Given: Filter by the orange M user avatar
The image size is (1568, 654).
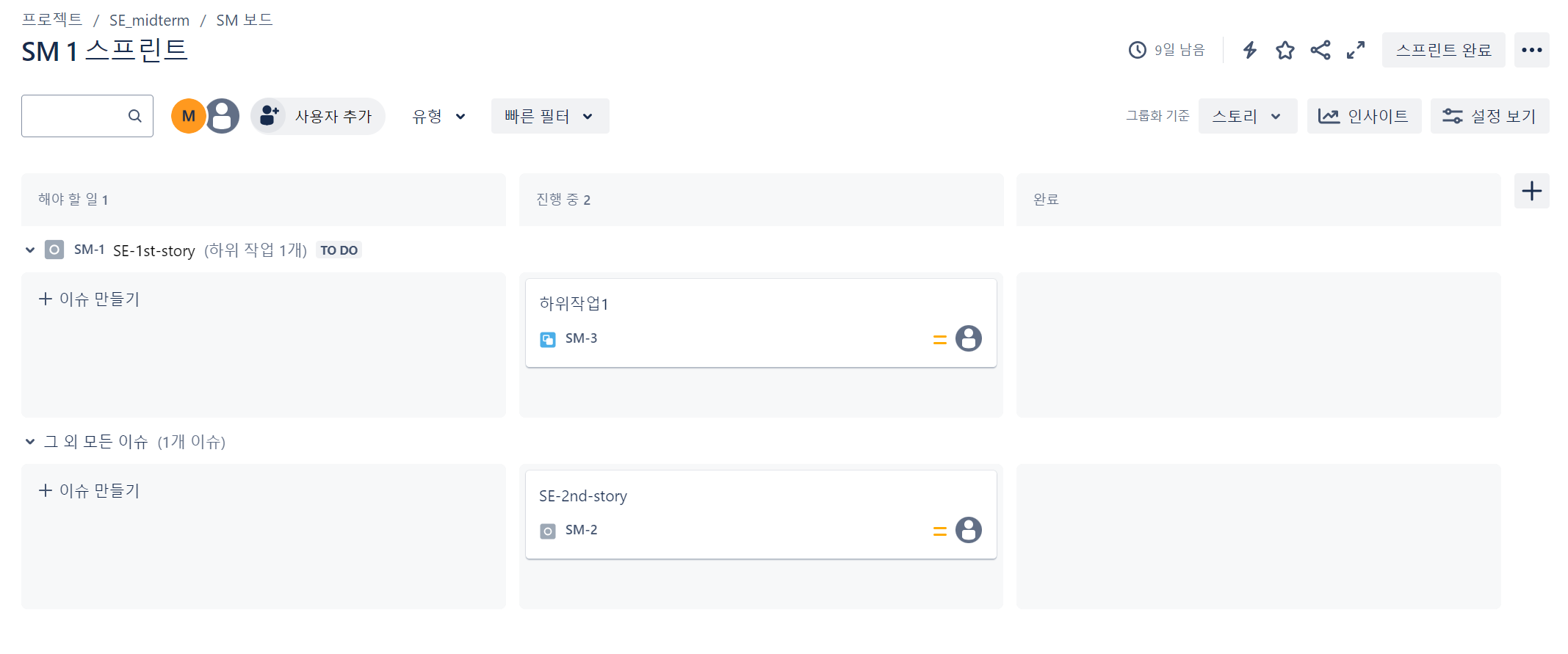Looking at the screenshot, I should (188, 116).
